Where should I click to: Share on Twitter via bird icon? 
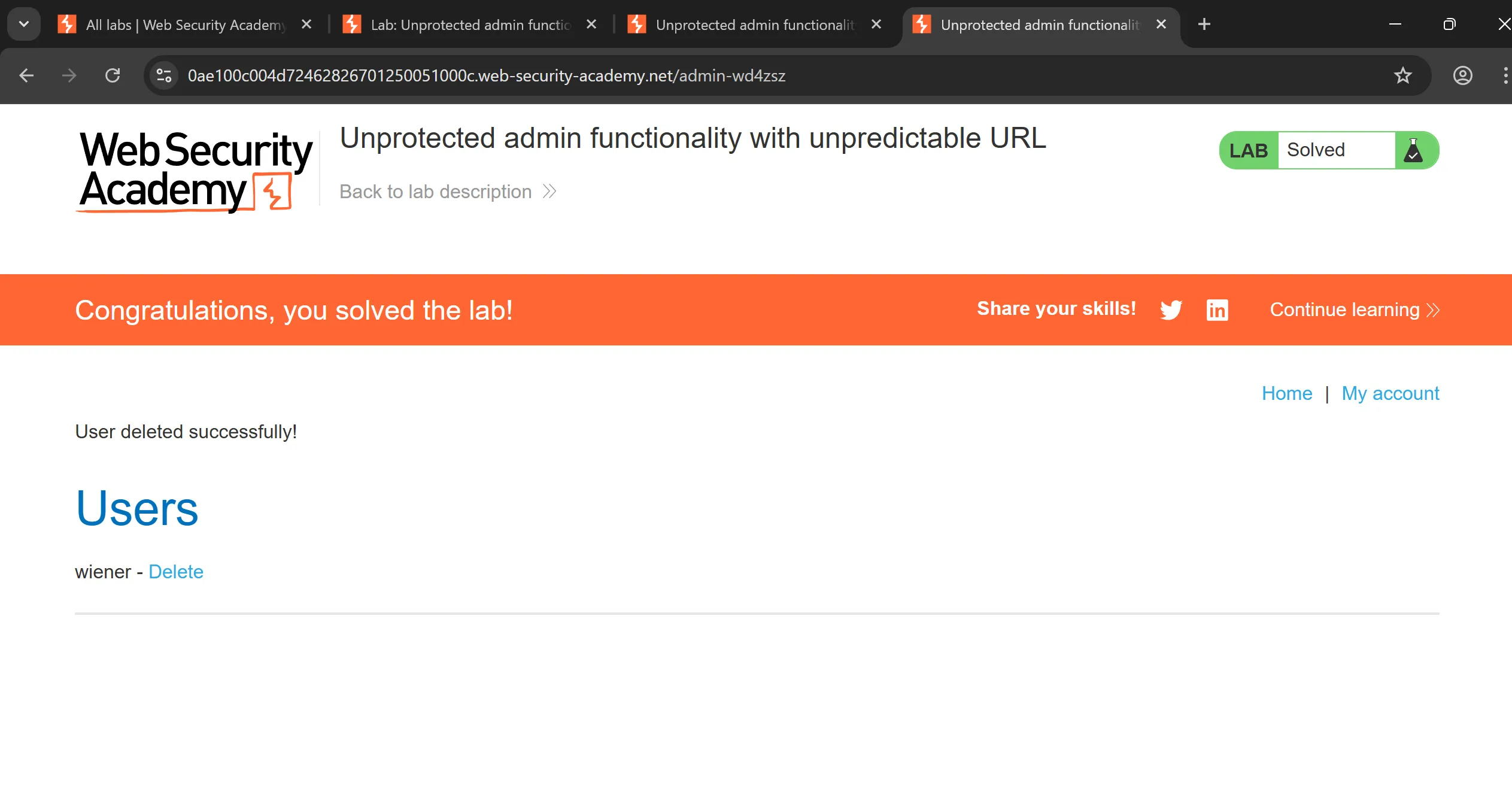[x=1171, y=310]
